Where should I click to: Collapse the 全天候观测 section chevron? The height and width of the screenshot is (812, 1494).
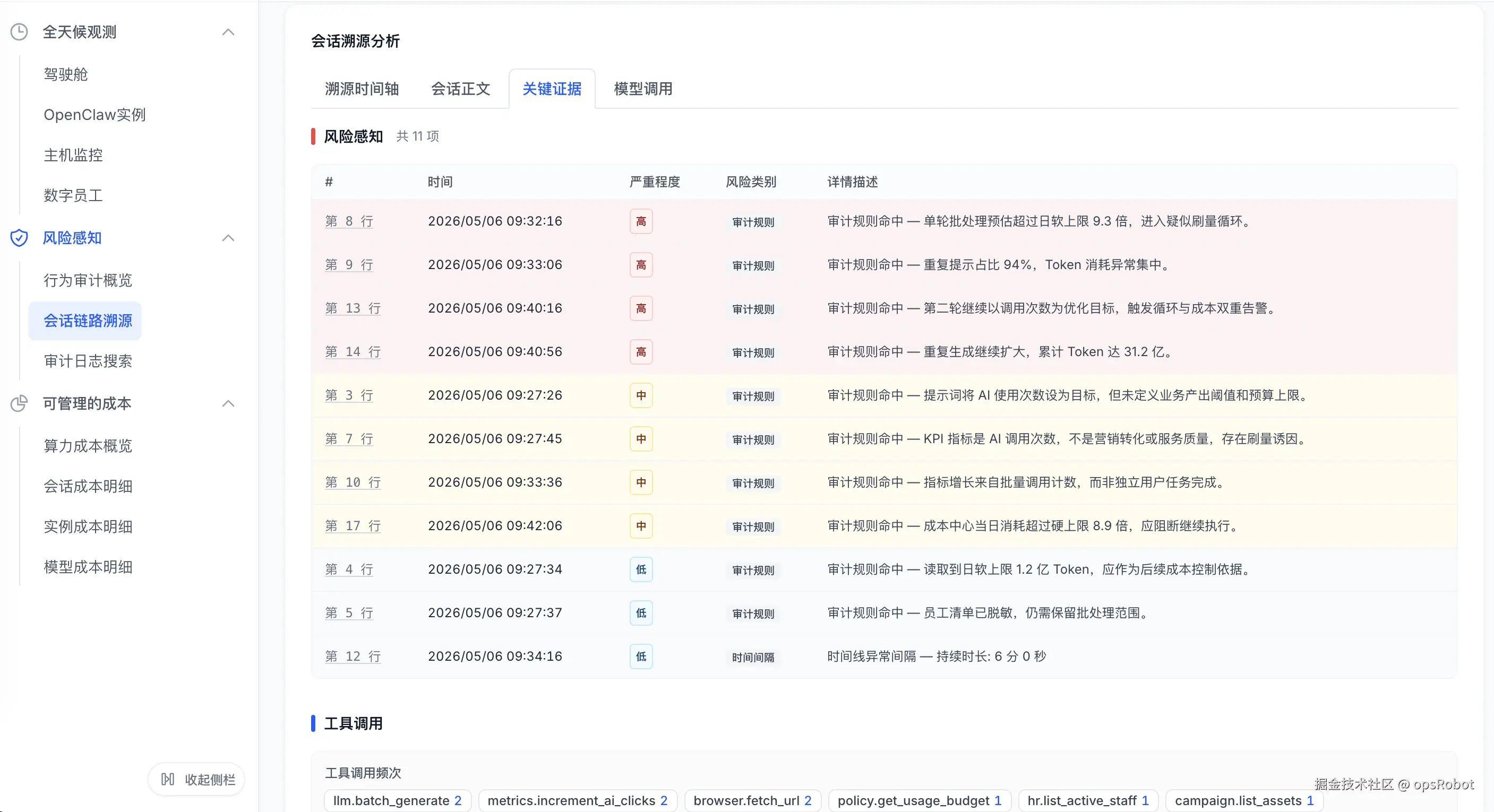coord(228,32)
